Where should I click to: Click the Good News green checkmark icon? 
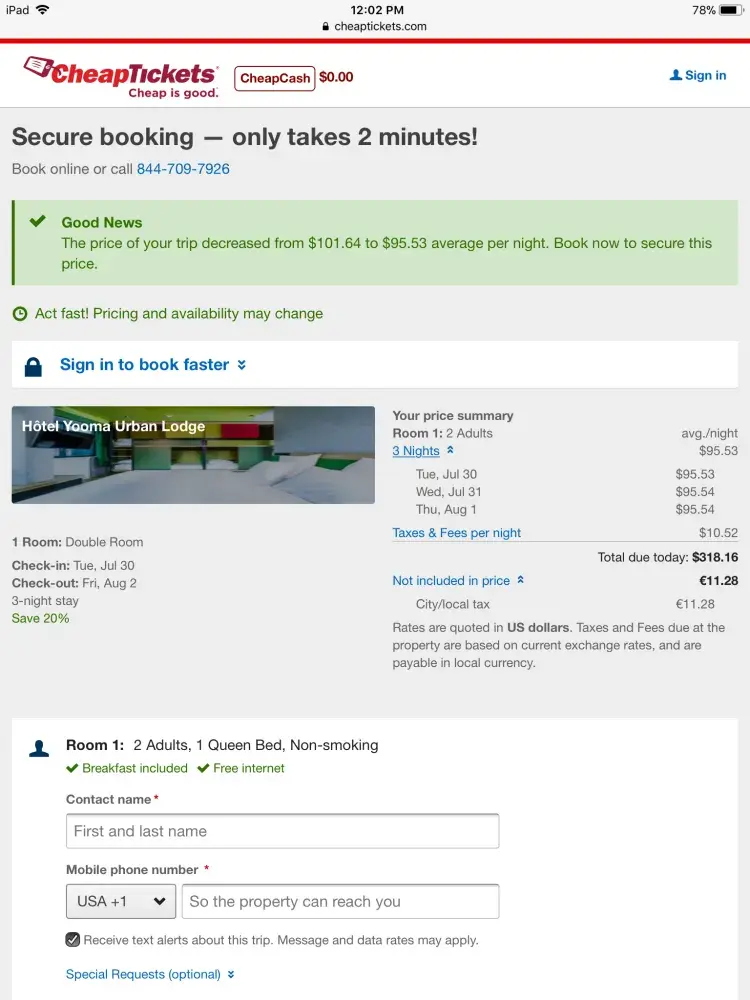[38, 221]
